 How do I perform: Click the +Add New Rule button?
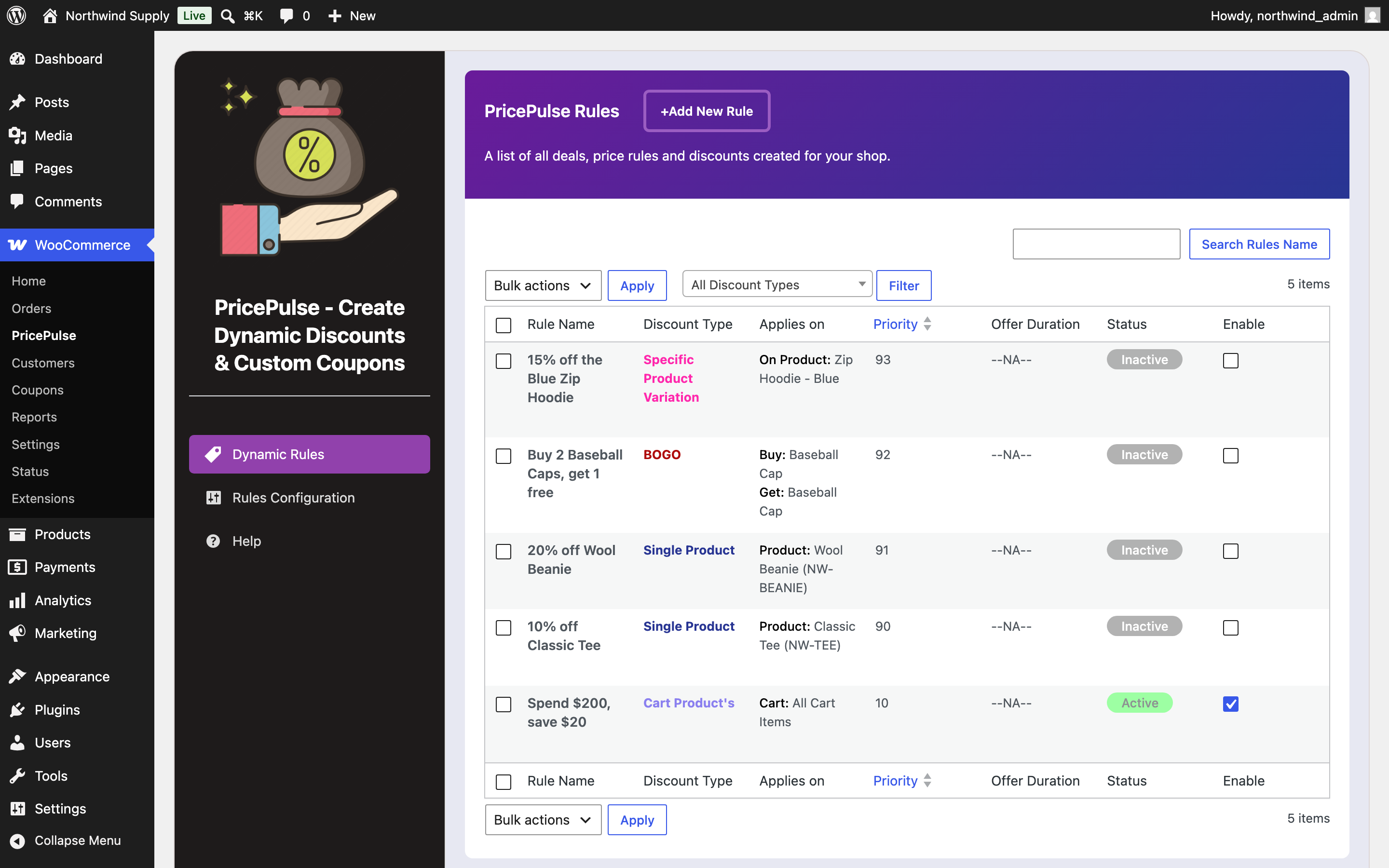coord(707,111)
